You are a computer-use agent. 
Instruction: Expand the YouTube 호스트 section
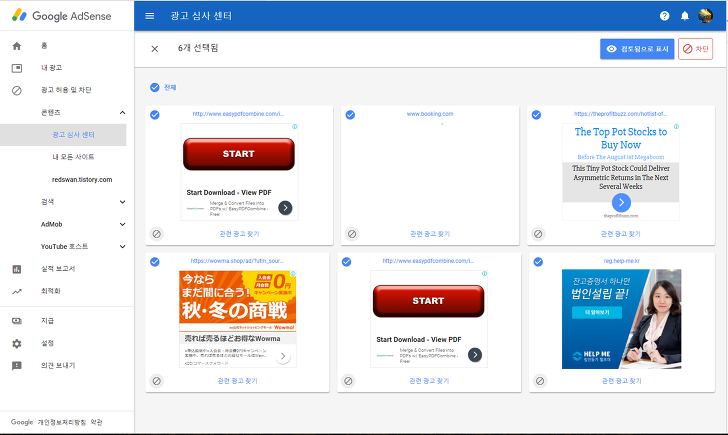123,247
